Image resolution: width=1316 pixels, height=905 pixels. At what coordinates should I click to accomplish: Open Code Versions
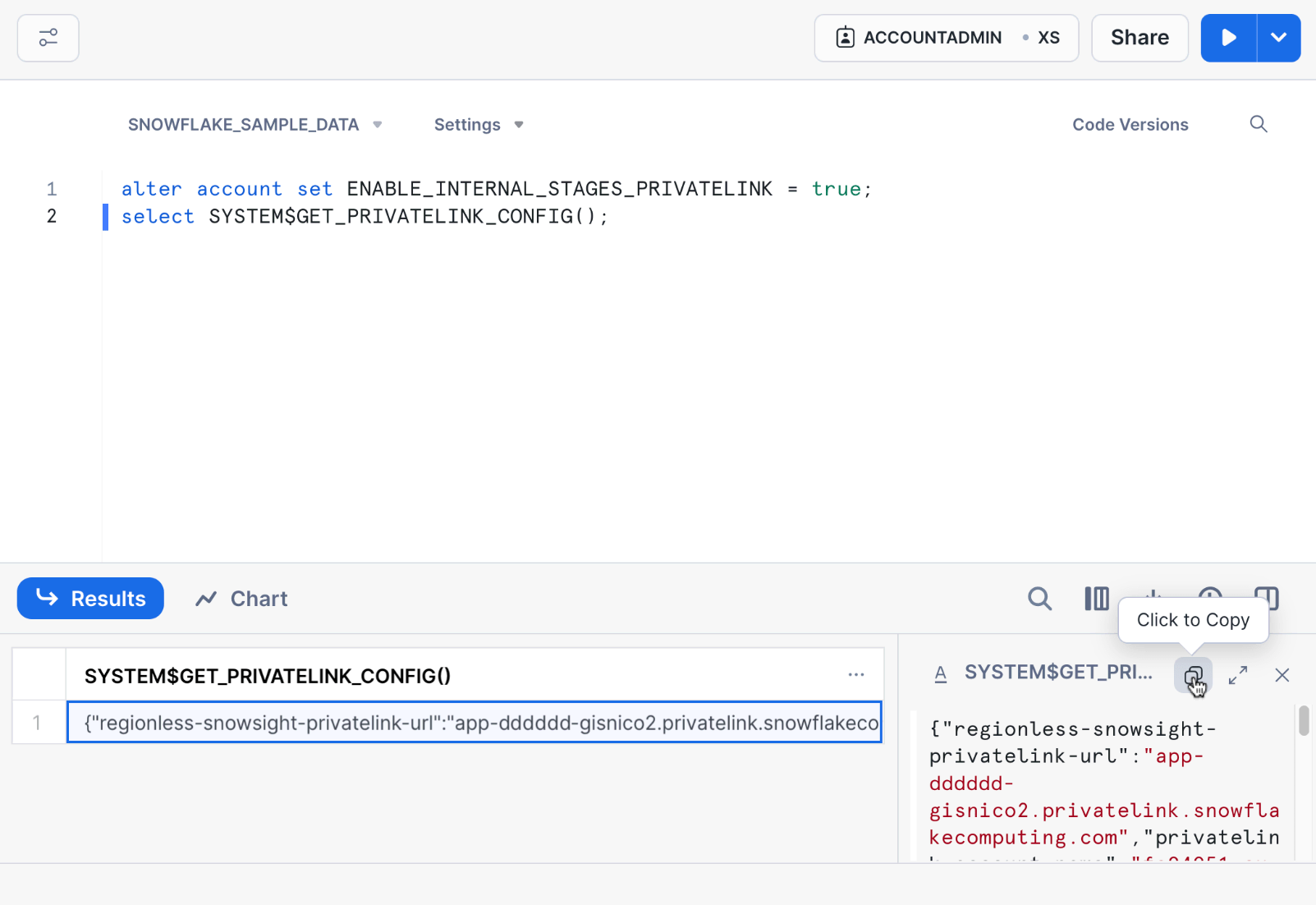[x=1130, y=125]
